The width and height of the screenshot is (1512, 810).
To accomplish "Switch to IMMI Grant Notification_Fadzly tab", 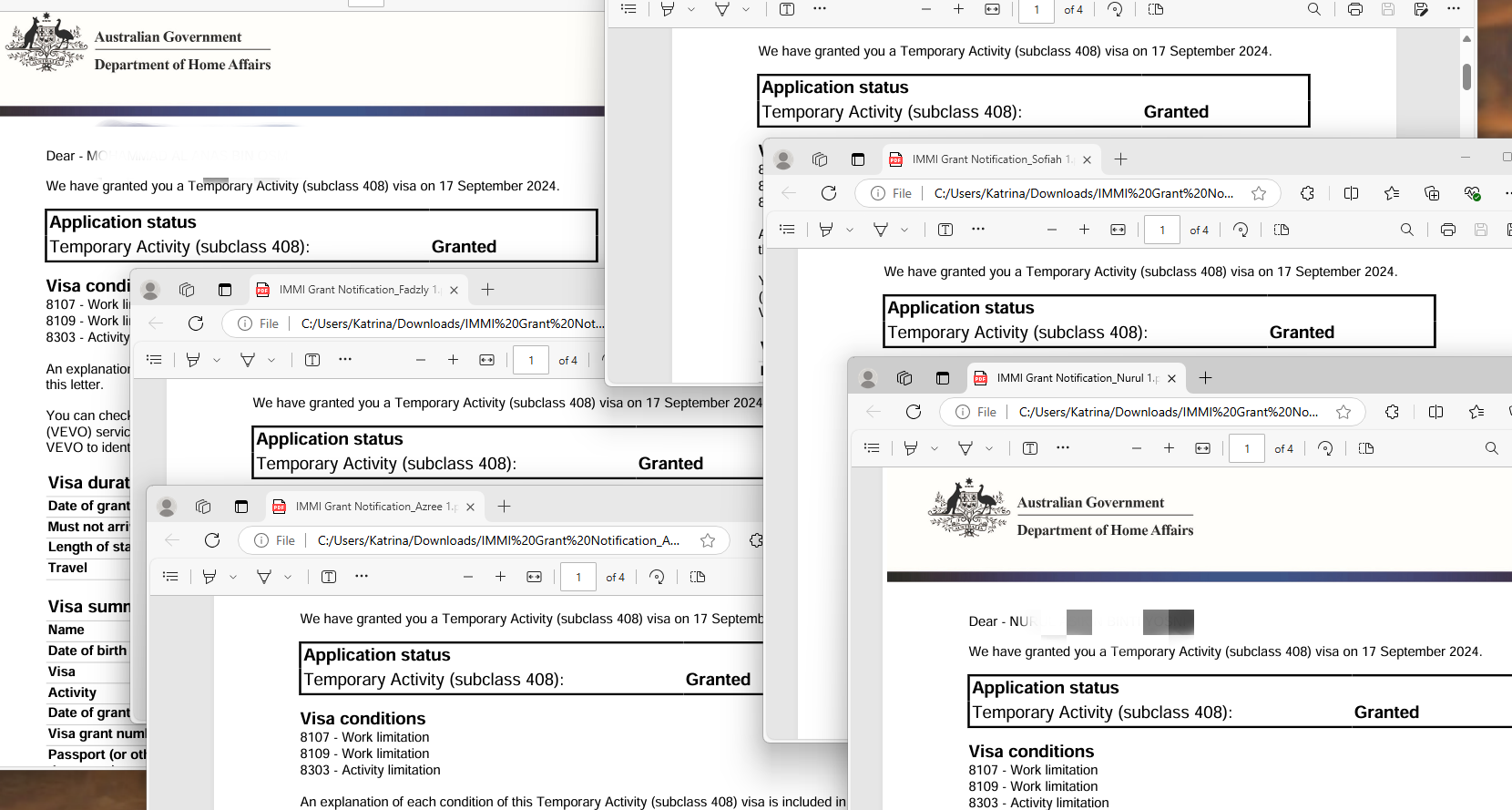I will pos(357,290).
